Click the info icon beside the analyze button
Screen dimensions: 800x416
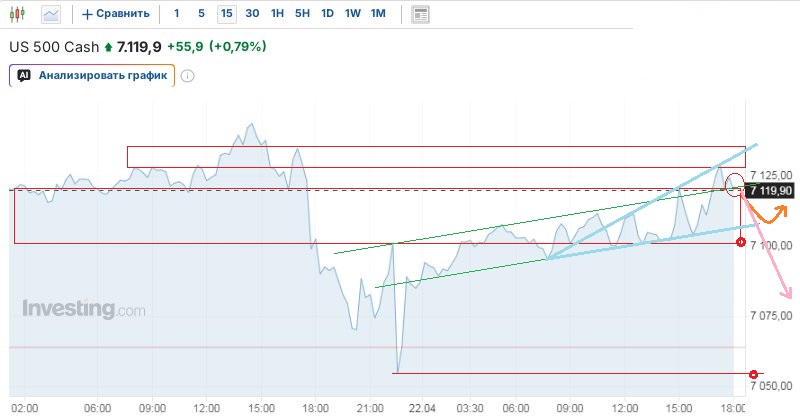pyautogui.click(x=187, y=75)
